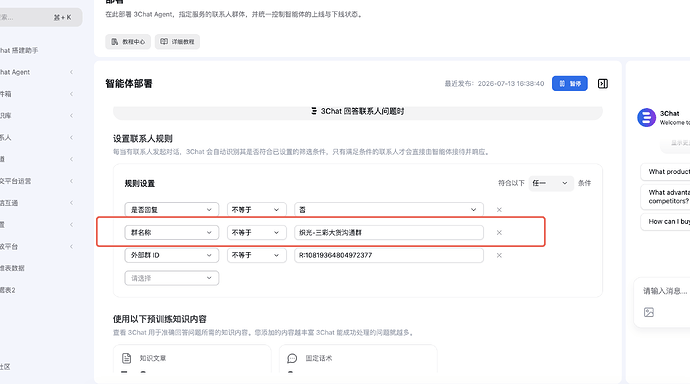This screenshot has width=690, height=384.
Task: Select the 'What advantages...competitors?' suggested question
Action: [x=665, y=197]
